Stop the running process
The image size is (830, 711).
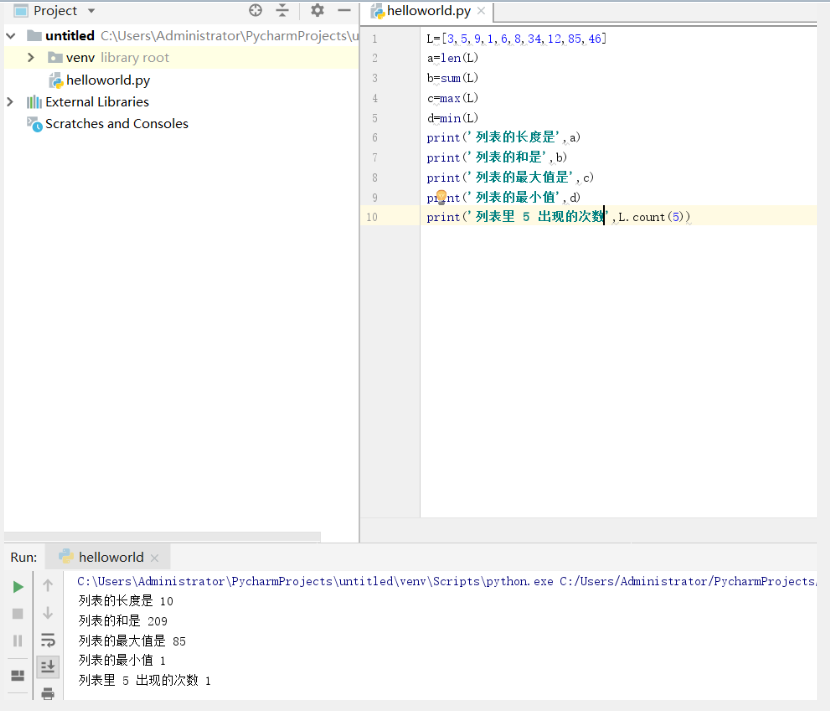pyautogui.click(x=18, y=614)
